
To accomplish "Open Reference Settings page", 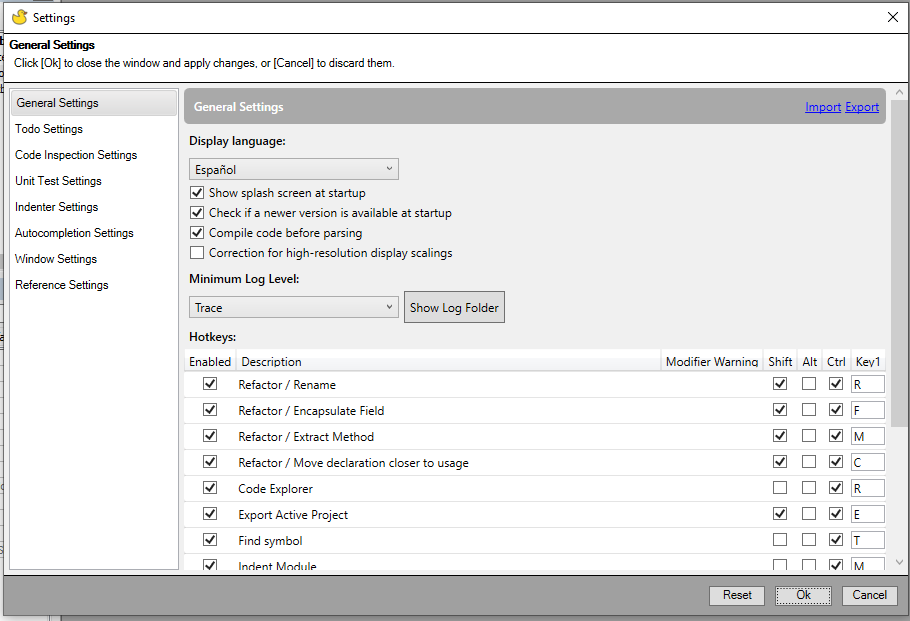I will click(x=62, y=285).
